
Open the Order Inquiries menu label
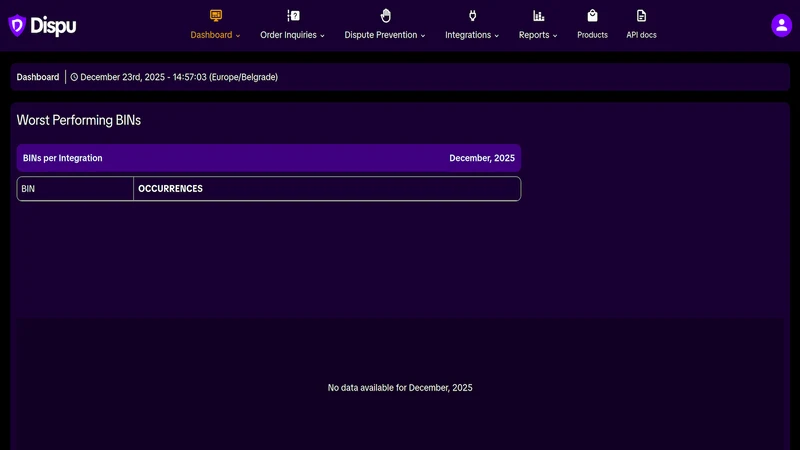click(x=288, y=35)
